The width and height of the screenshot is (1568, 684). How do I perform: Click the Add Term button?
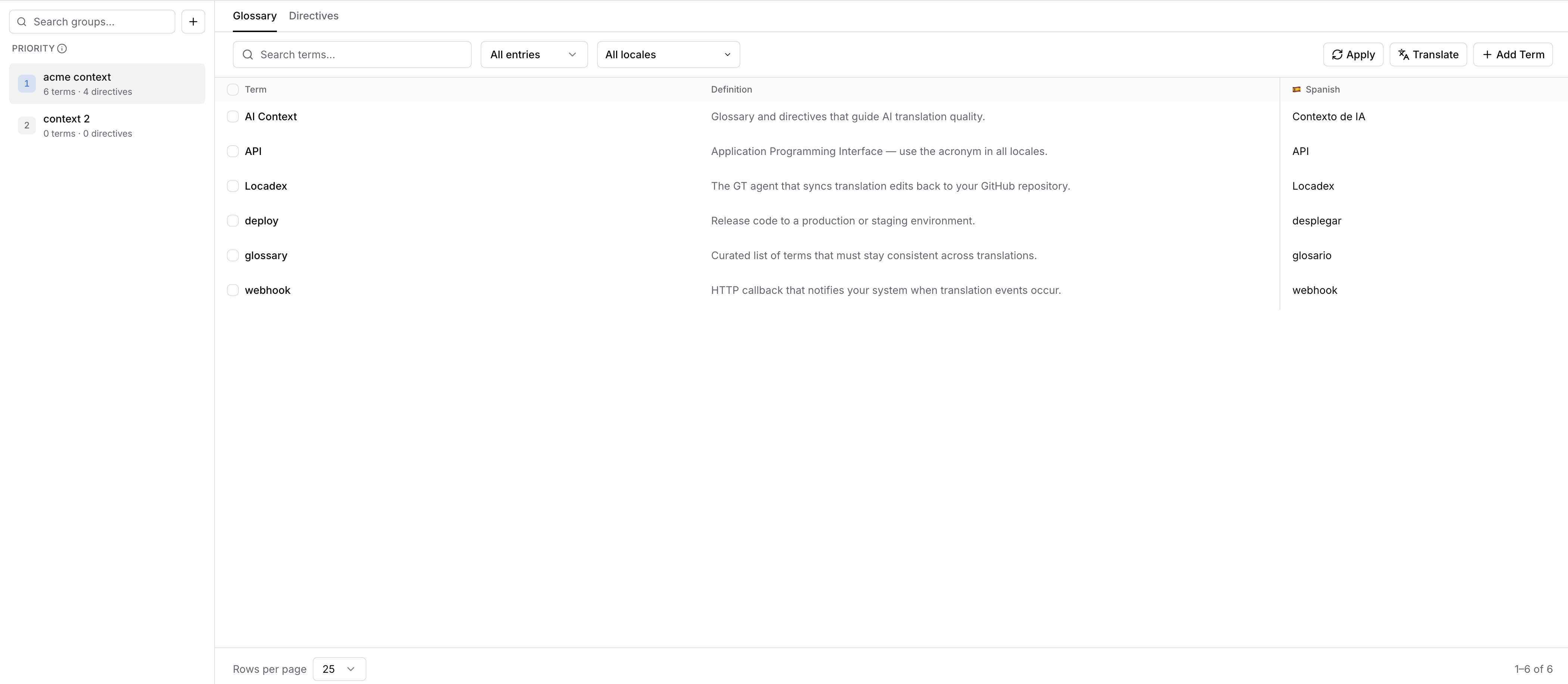(1513, 55)
